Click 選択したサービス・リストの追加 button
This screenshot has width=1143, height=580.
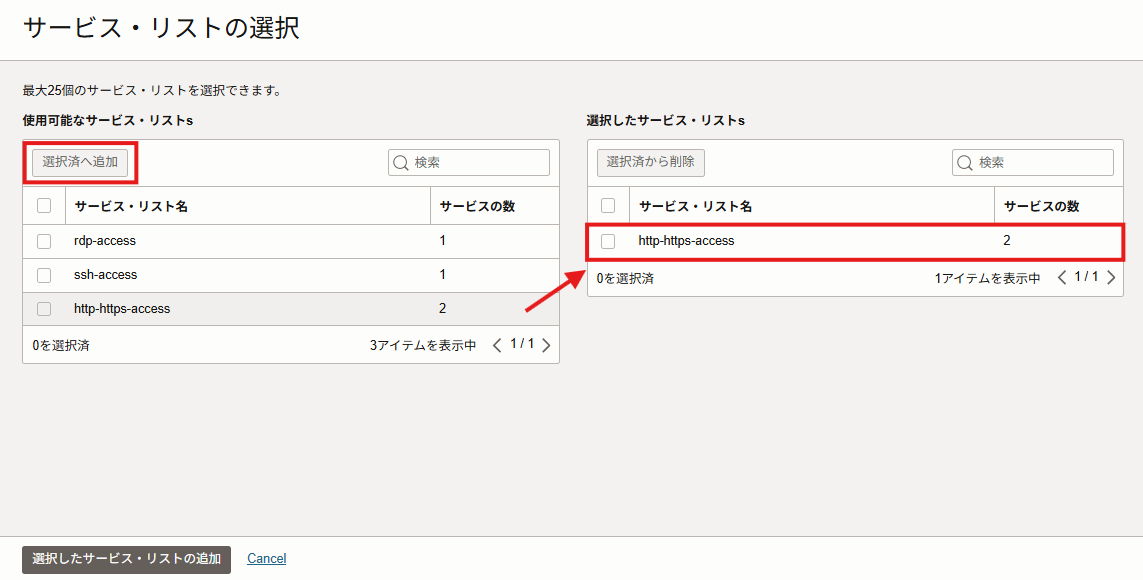pos(126,559)
